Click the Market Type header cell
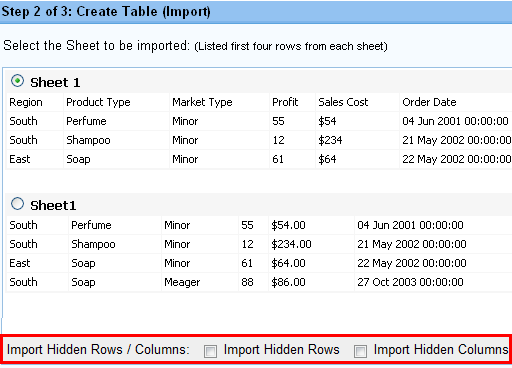Image resolution: width=512 pixels, height=368 pixels. 219,102
